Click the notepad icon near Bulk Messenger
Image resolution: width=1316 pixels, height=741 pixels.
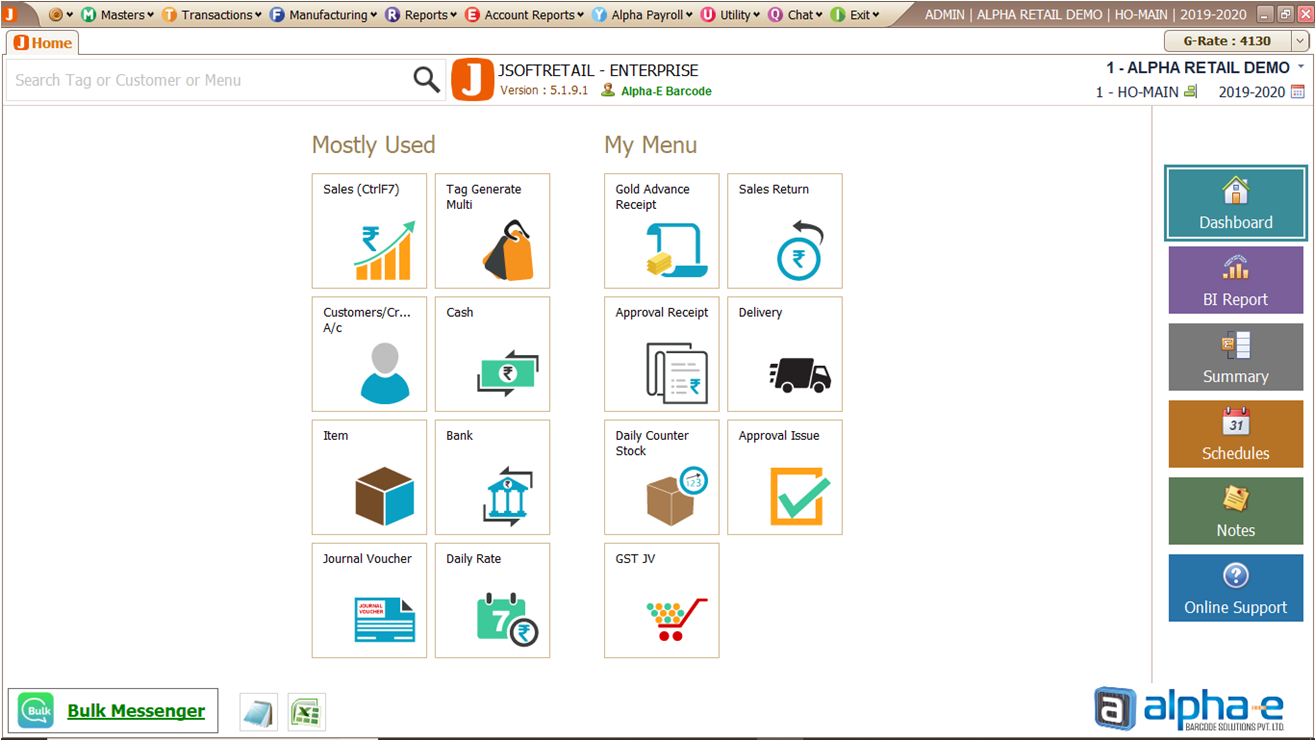click(x=259, y=712)
